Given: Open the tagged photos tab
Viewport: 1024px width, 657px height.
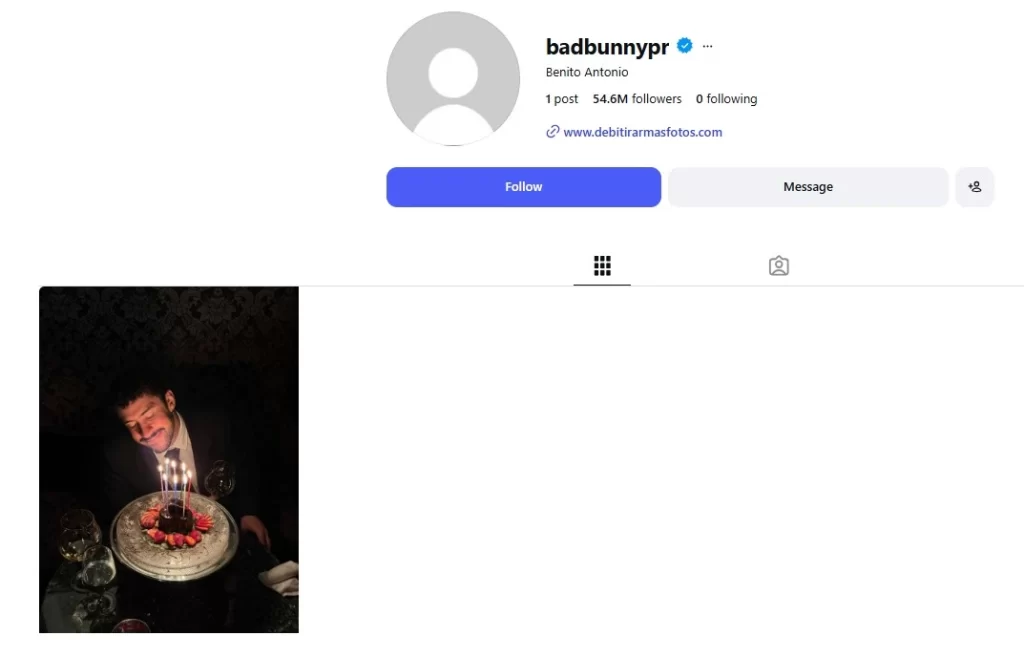Looking at the screenshot, I should coord(778,266).
